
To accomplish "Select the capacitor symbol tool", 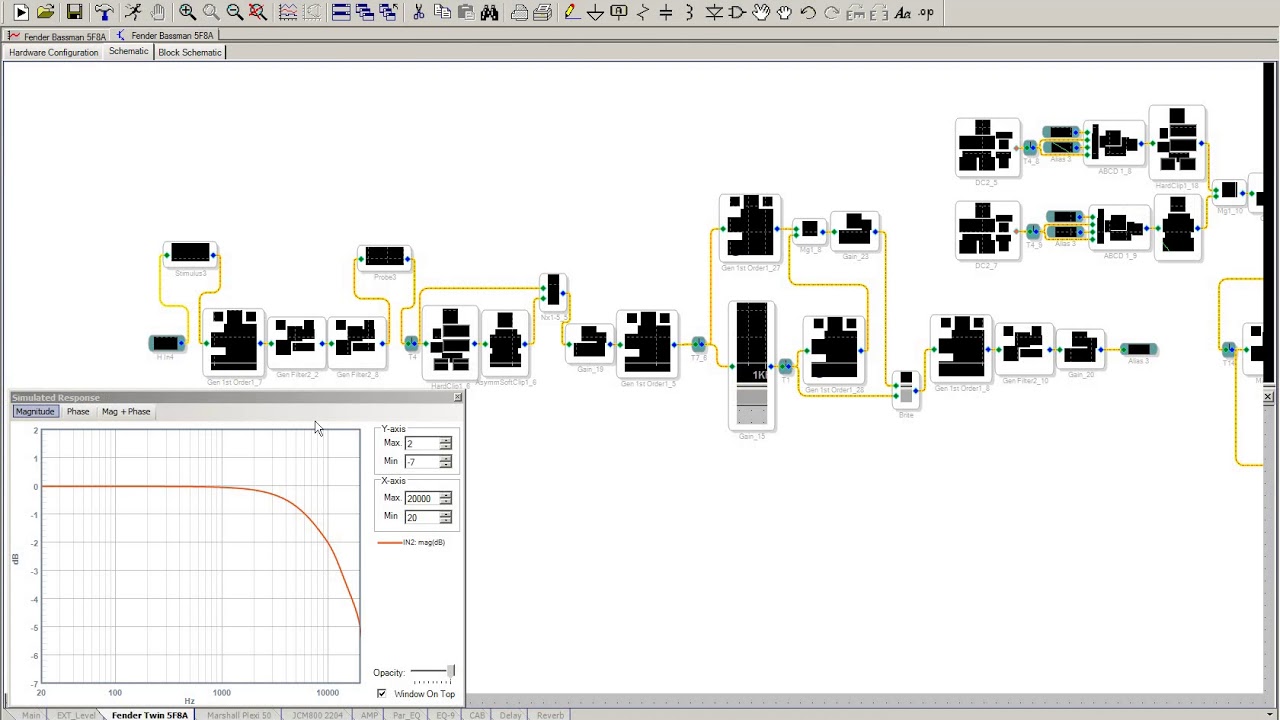I will click(x=666, y=12).
